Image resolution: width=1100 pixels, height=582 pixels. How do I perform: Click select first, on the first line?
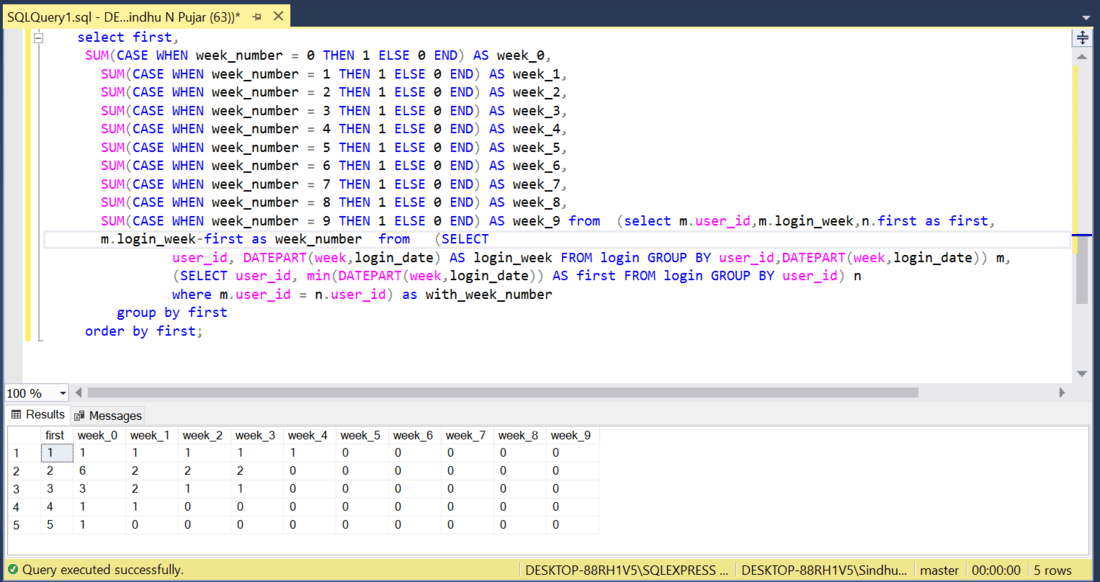[128, 38]
